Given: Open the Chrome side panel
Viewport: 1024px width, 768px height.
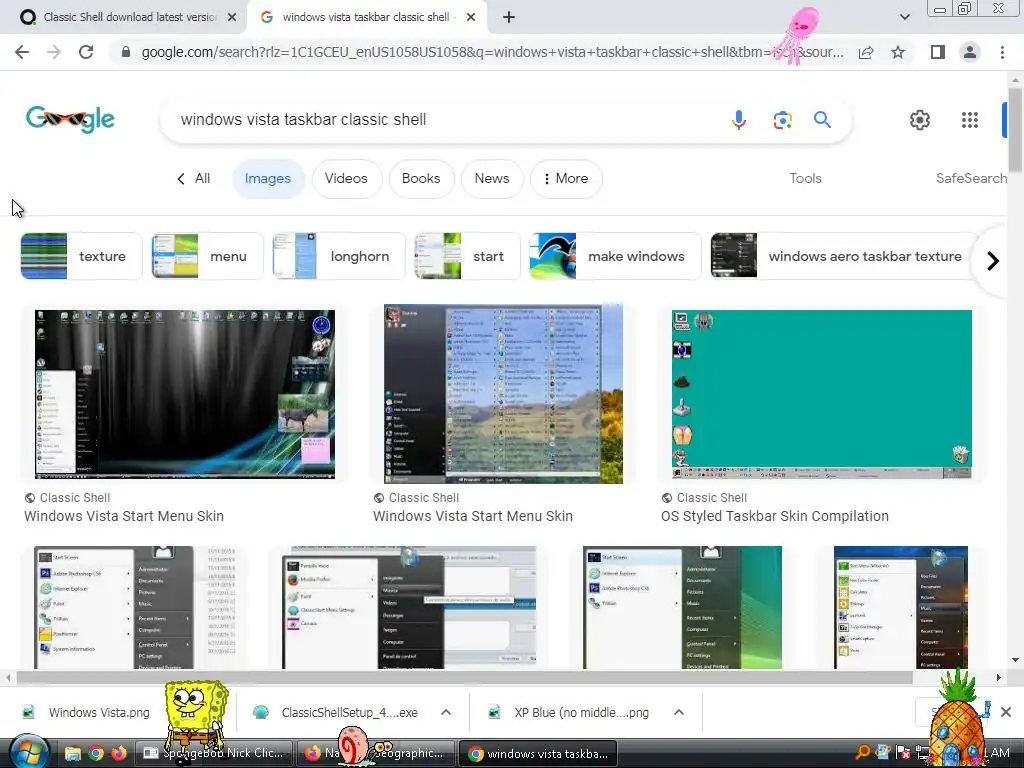Looking at the screenshot, I should [x=938, y=52].
